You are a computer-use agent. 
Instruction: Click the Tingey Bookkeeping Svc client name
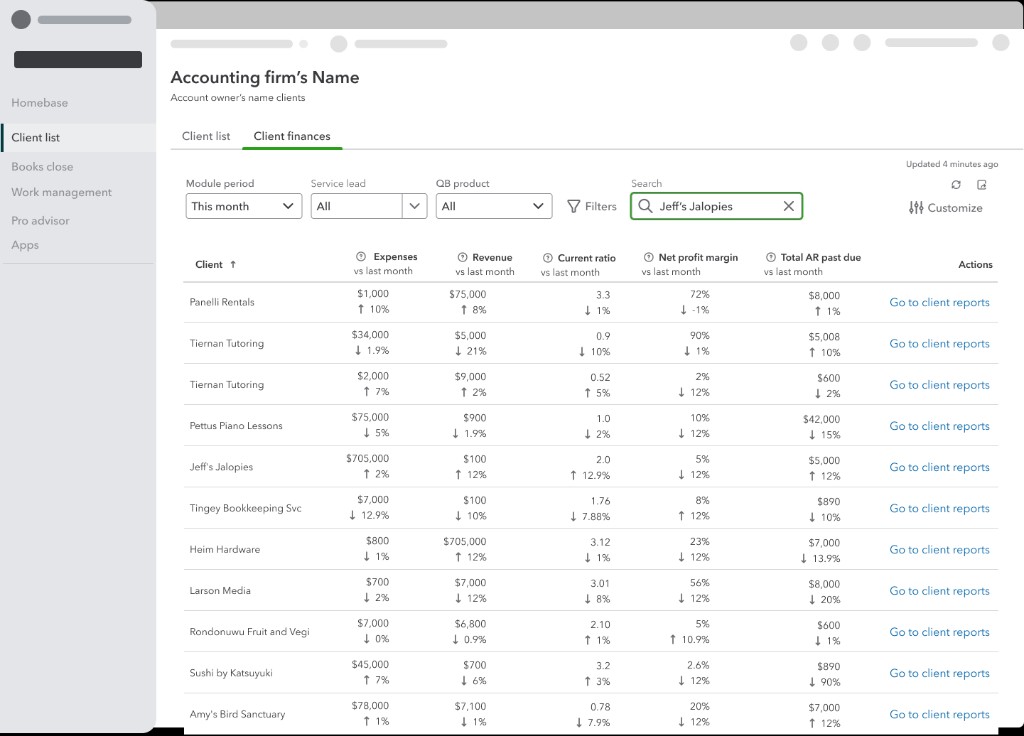(x=246, y=508)
